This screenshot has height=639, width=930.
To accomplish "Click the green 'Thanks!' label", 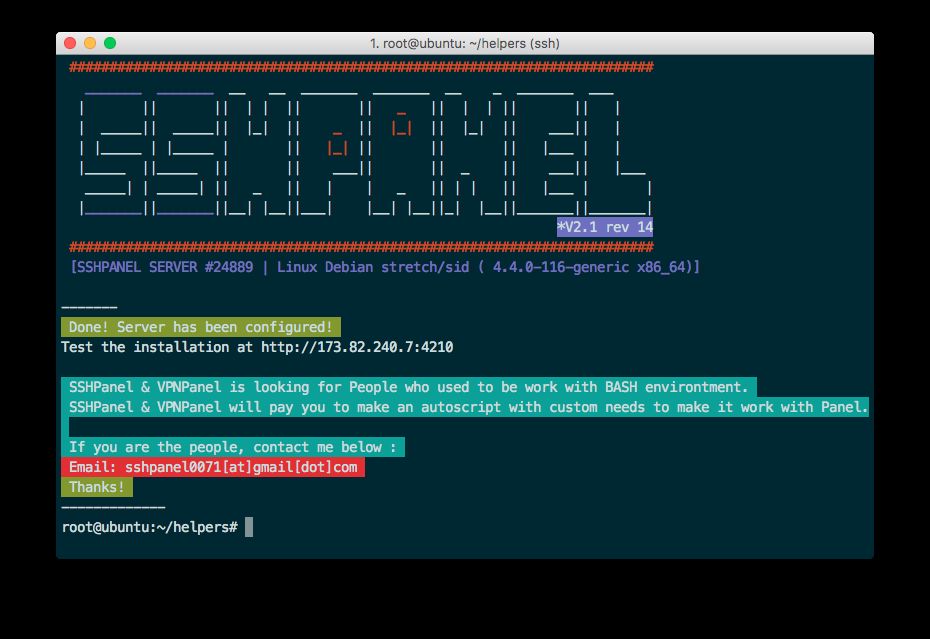I will coord(97,487).
